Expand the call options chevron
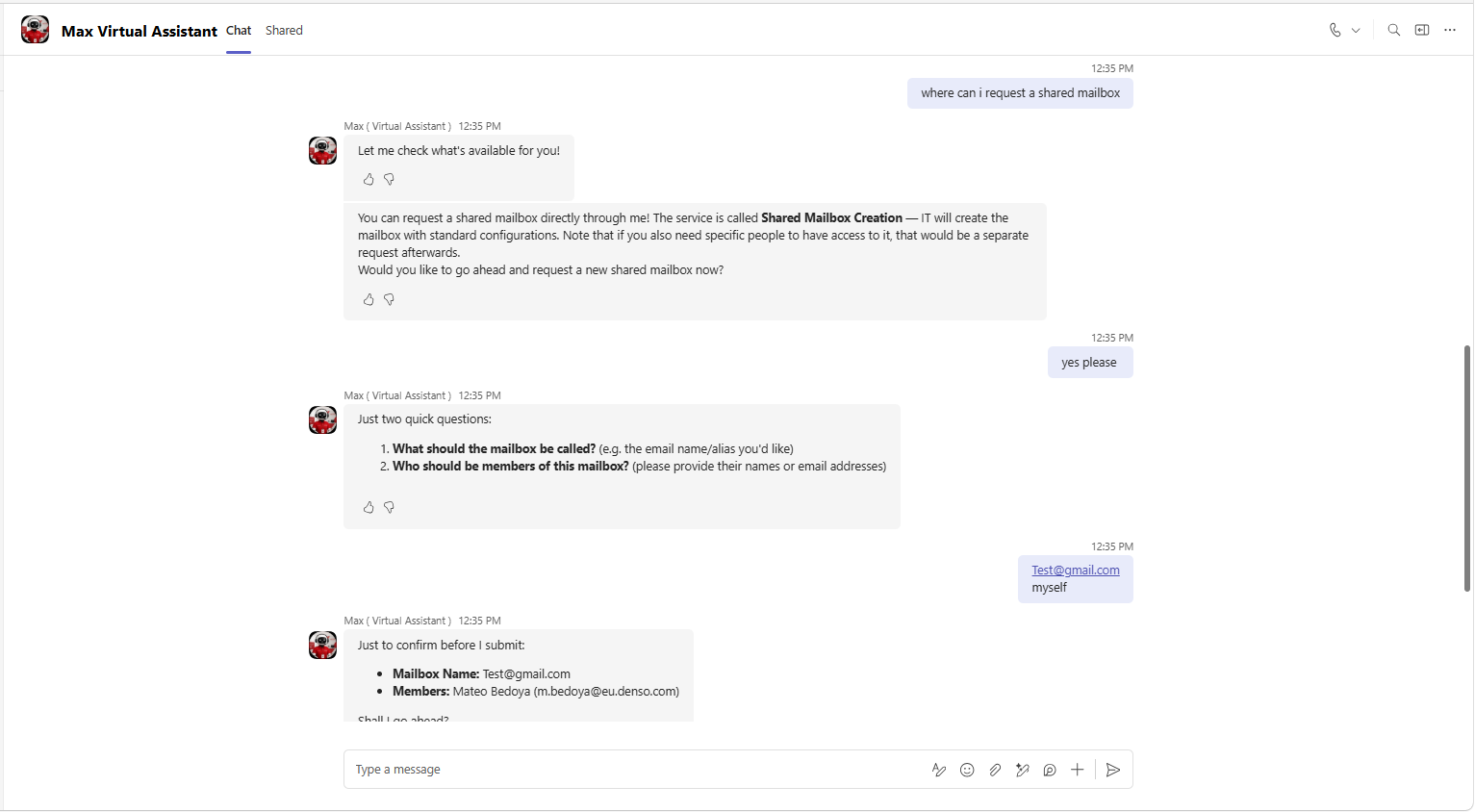 pyautogui.click(x=1356, y=31)
